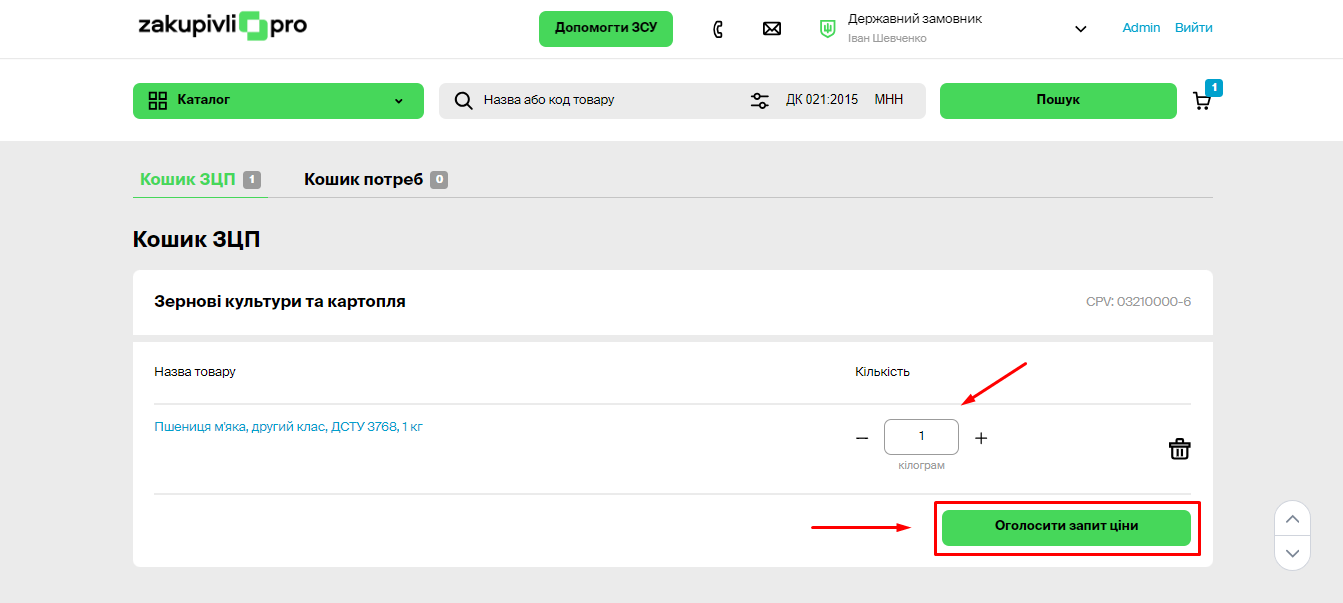
Task: Select the Кошик ЗЦП tab
Action: click(188, 180)
